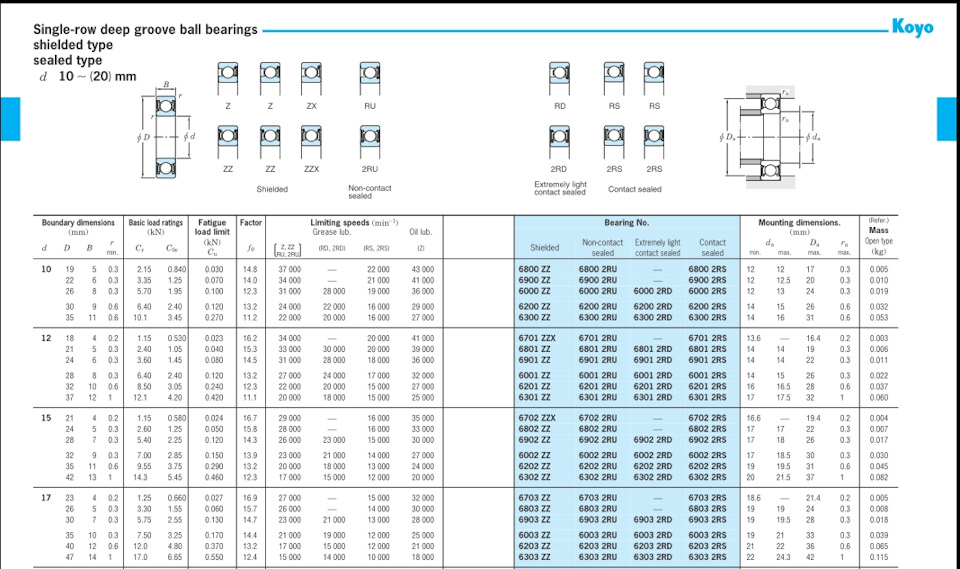Select the 2RD bearing diagram

[x=559, y=141]
